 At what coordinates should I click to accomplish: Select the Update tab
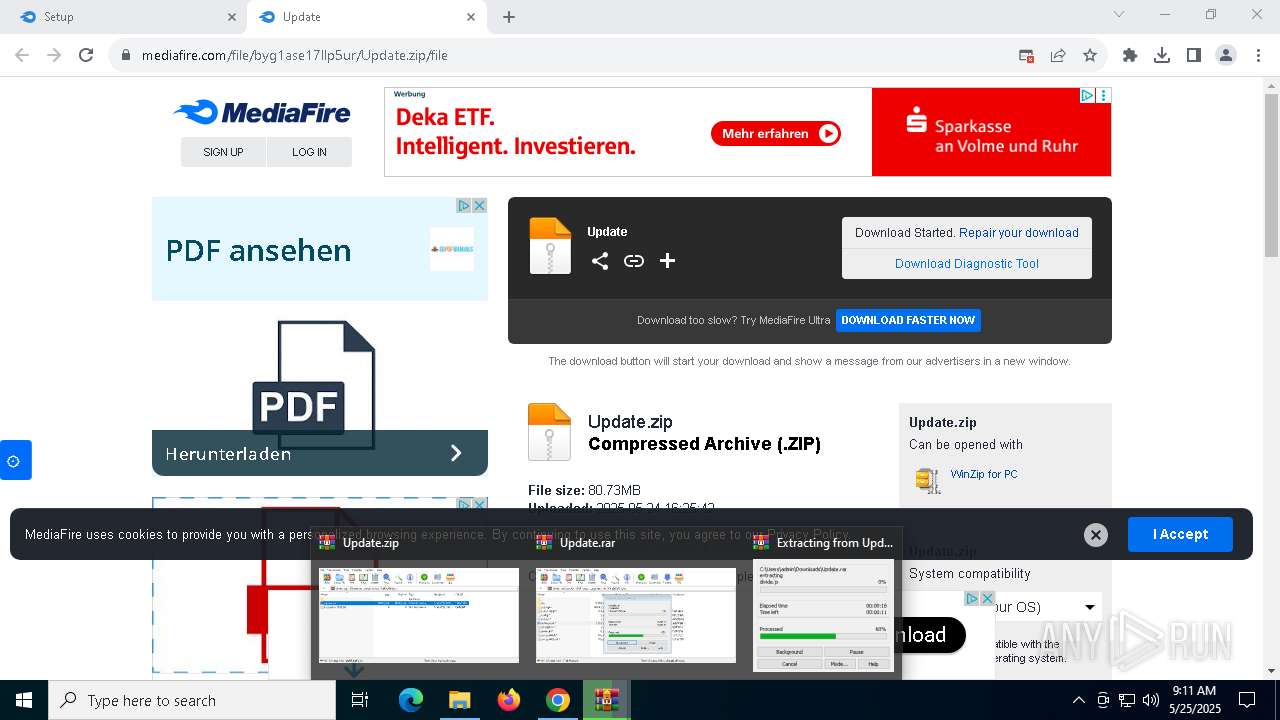(360, 17)
